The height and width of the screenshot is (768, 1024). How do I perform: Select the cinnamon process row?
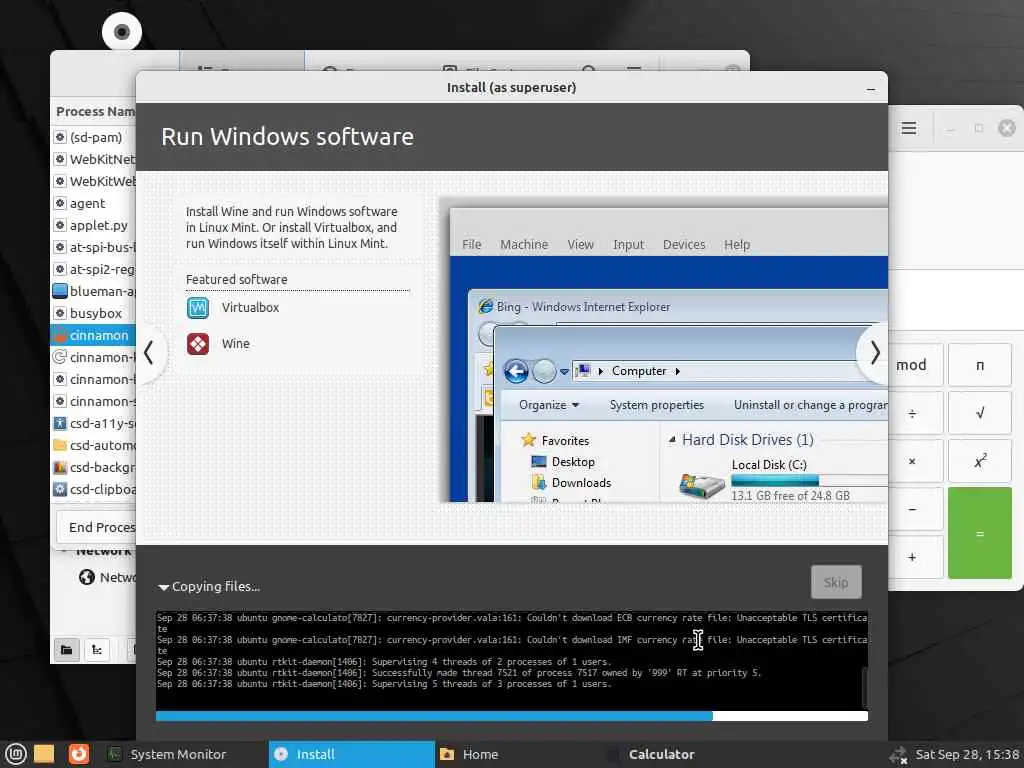(93, 335)
